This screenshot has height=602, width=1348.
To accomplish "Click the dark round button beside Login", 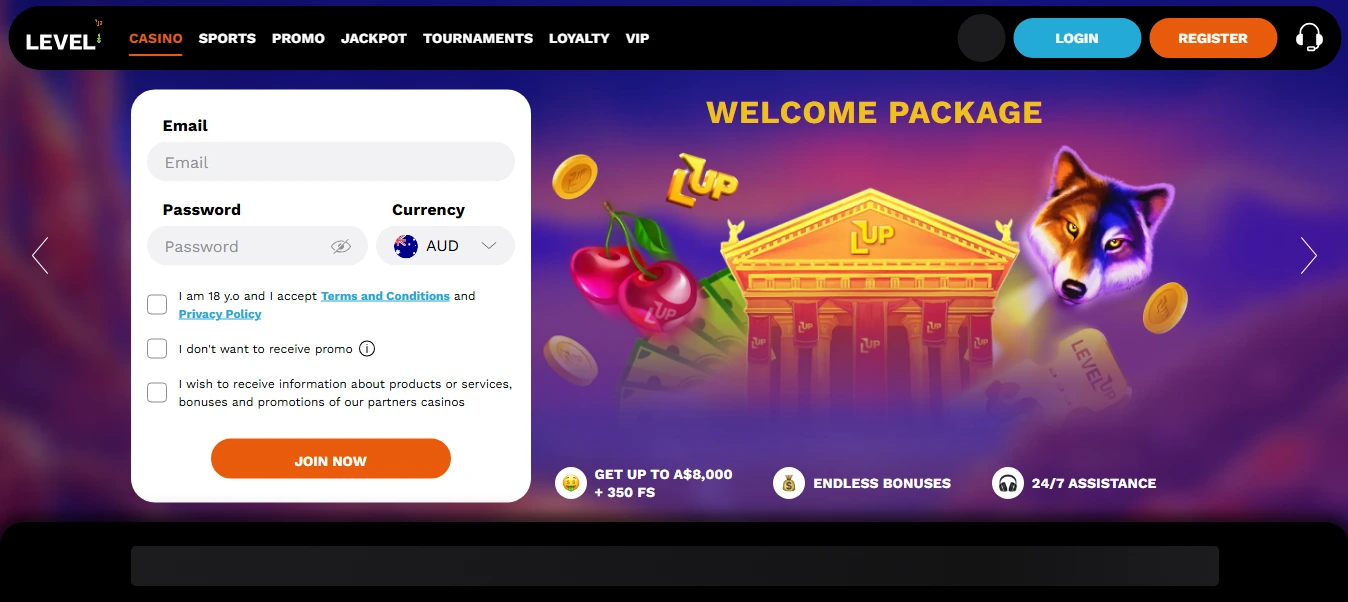I will click(x=981, y=38).
